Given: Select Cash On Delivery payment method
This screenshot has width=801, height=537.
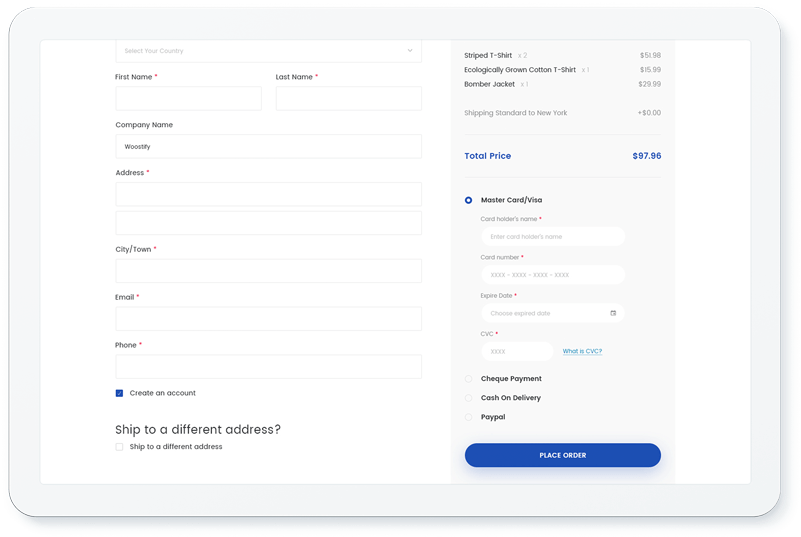Looking at the screenshot, I should pos(468,398).
